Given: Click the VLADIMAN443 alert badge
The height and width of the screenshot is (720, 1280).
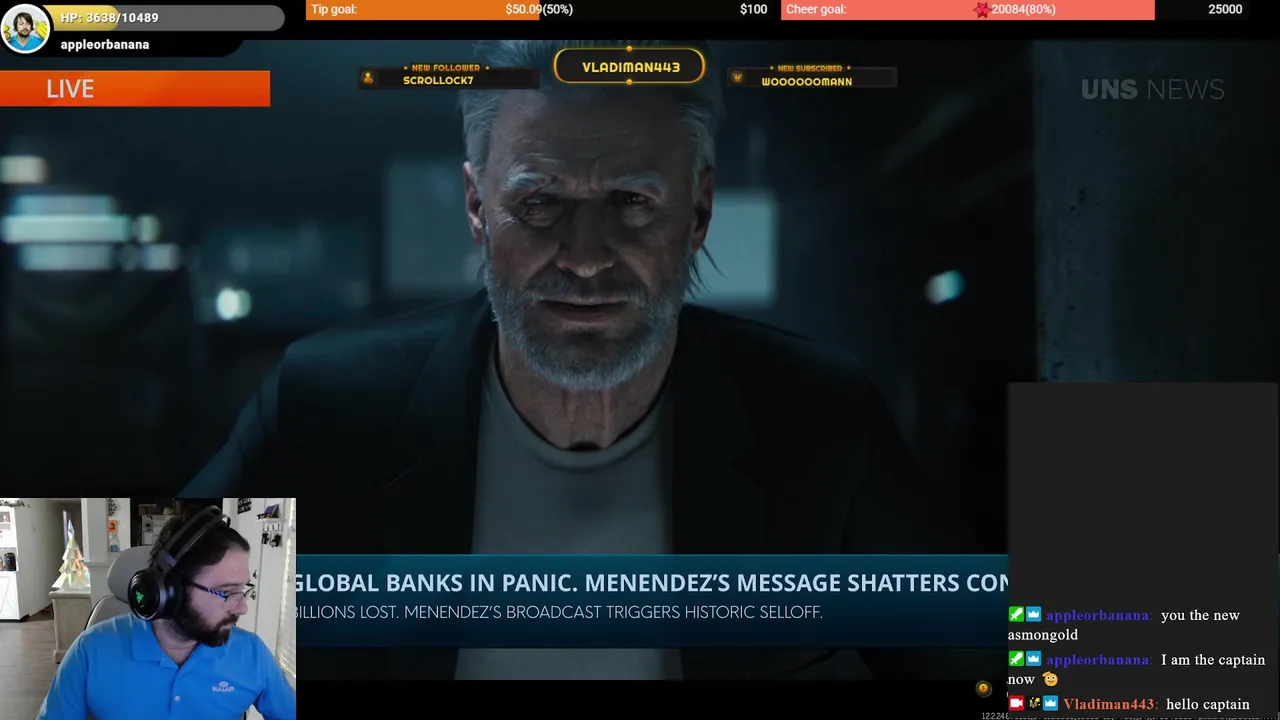Looking at the screenshot, I should pos(630,67).
